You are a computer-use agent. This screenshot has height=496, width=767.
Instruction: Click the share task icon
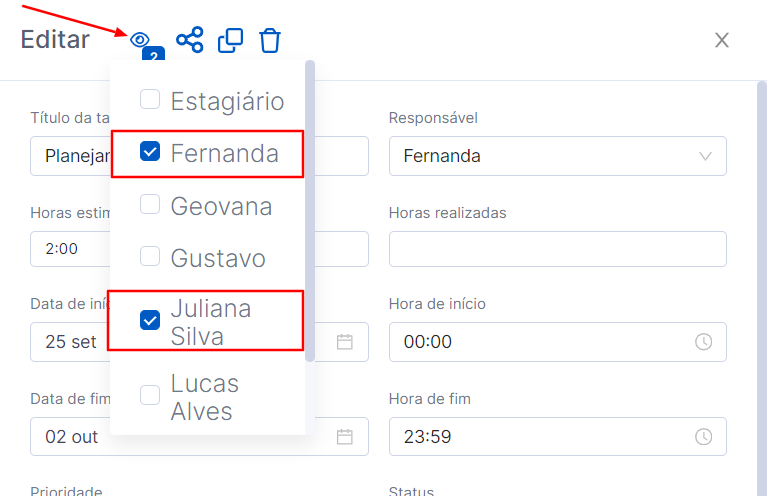[x=189, y=40]
